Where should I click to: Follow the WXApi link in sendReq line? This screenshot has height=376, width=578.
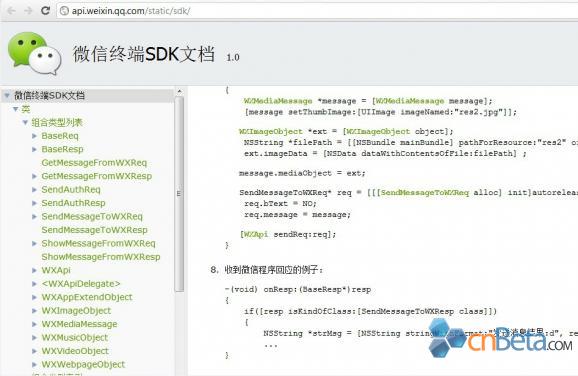(255, 234)
